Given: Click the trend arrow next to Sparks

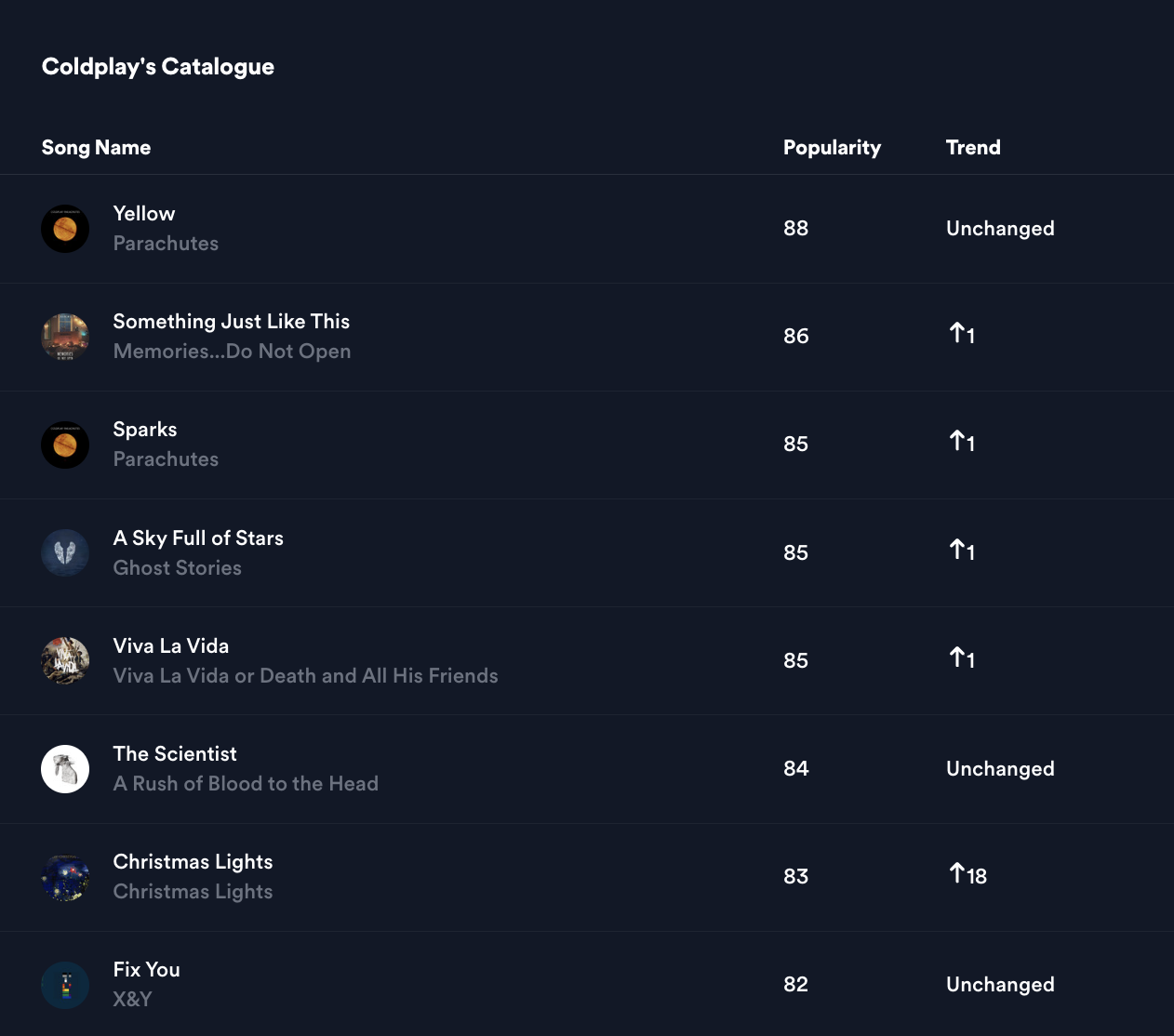Looking at the screenshot, I should pos(961,444).
